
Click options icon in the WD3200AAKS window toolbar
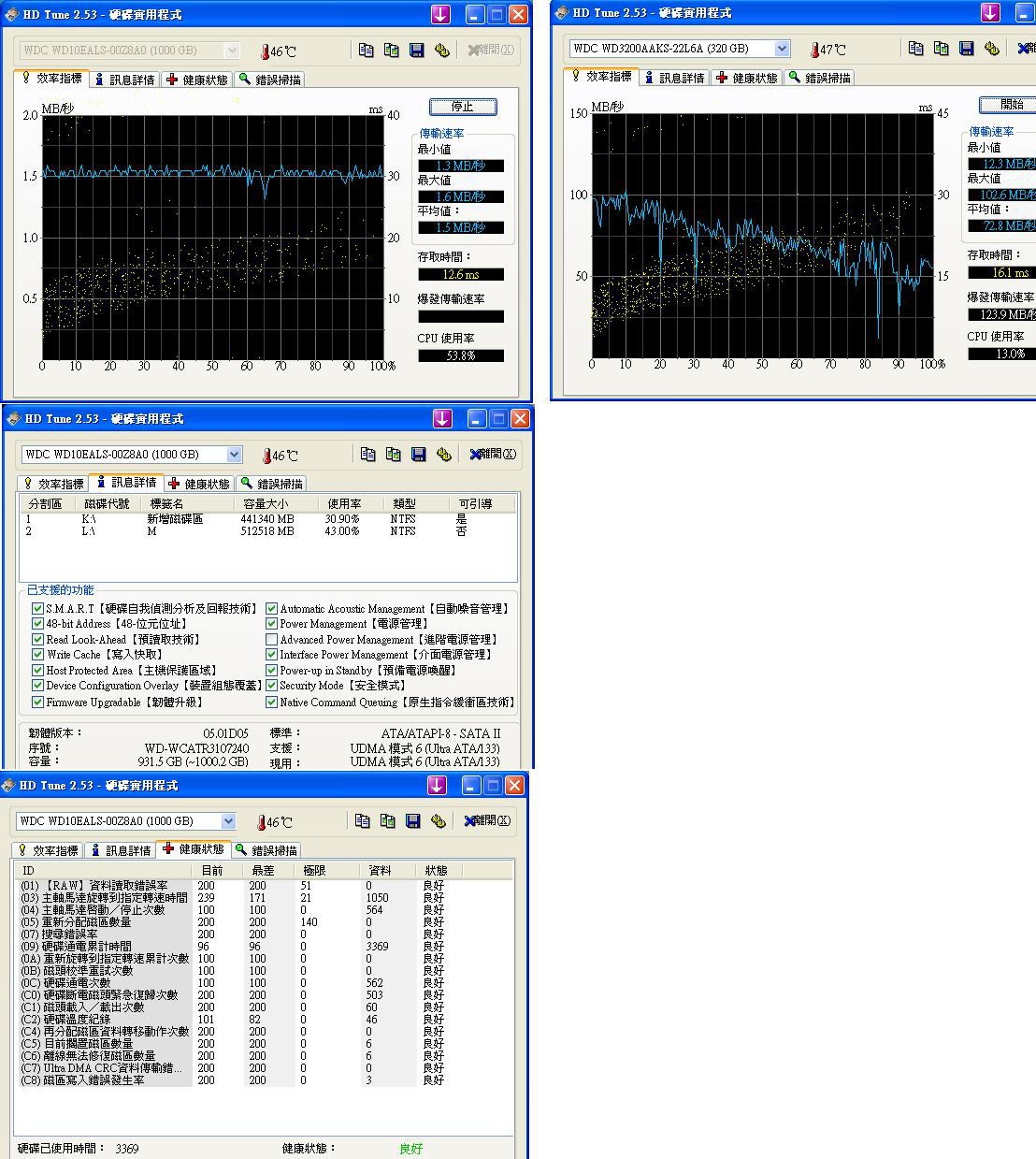pyautogui.click(x=992, y=49)
